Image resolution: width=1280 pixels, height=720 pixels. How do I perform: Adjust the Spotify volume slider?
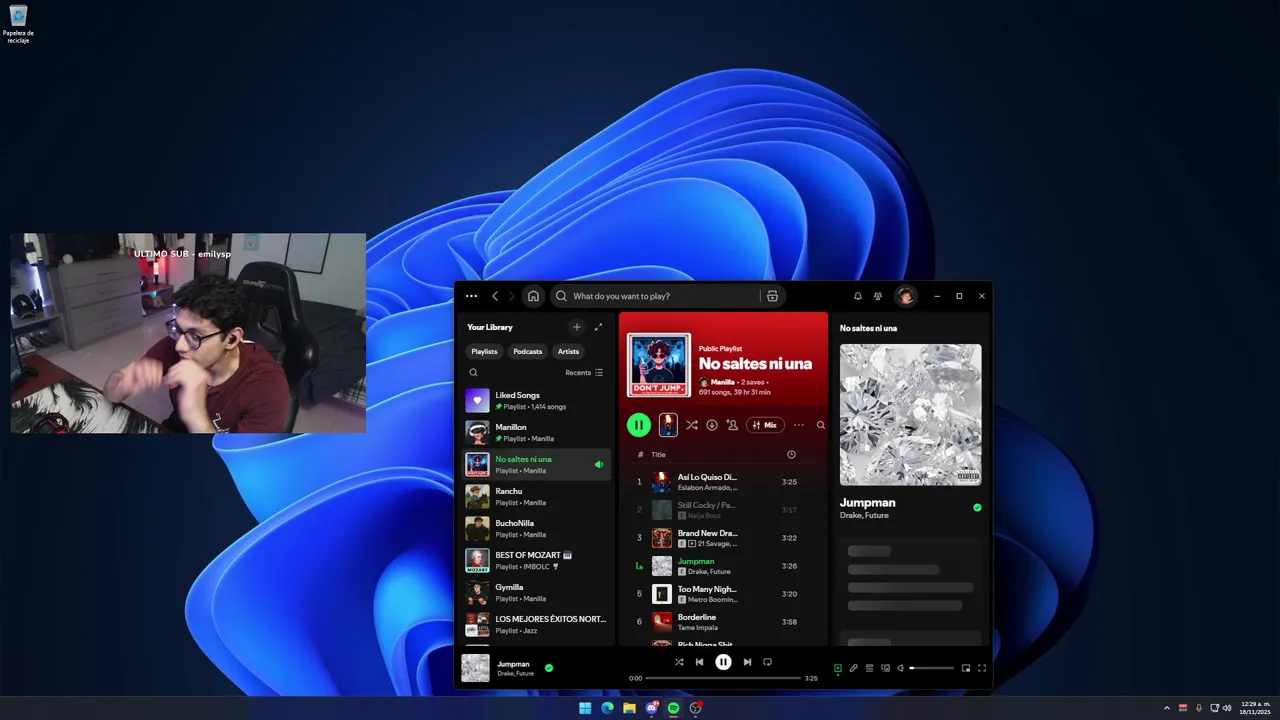click(931, 668)
